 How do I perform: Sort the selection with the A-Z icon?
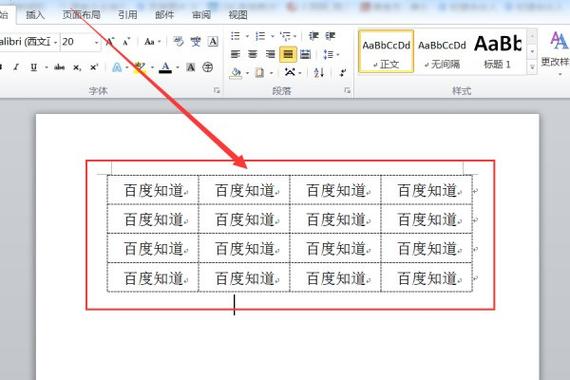point(319,73)
